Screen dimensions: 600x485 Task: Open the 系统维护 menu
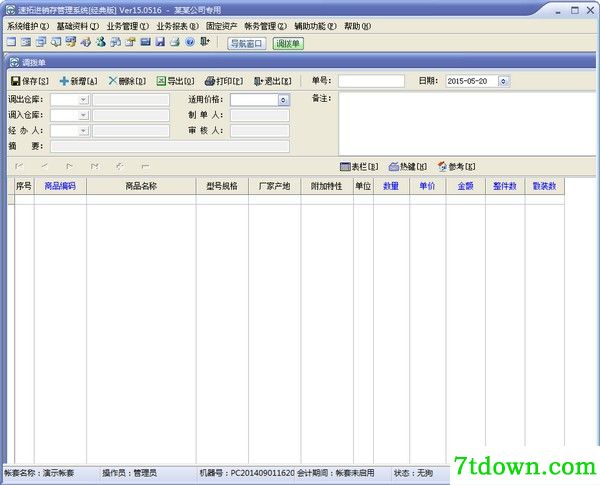[x=28, y=26]
